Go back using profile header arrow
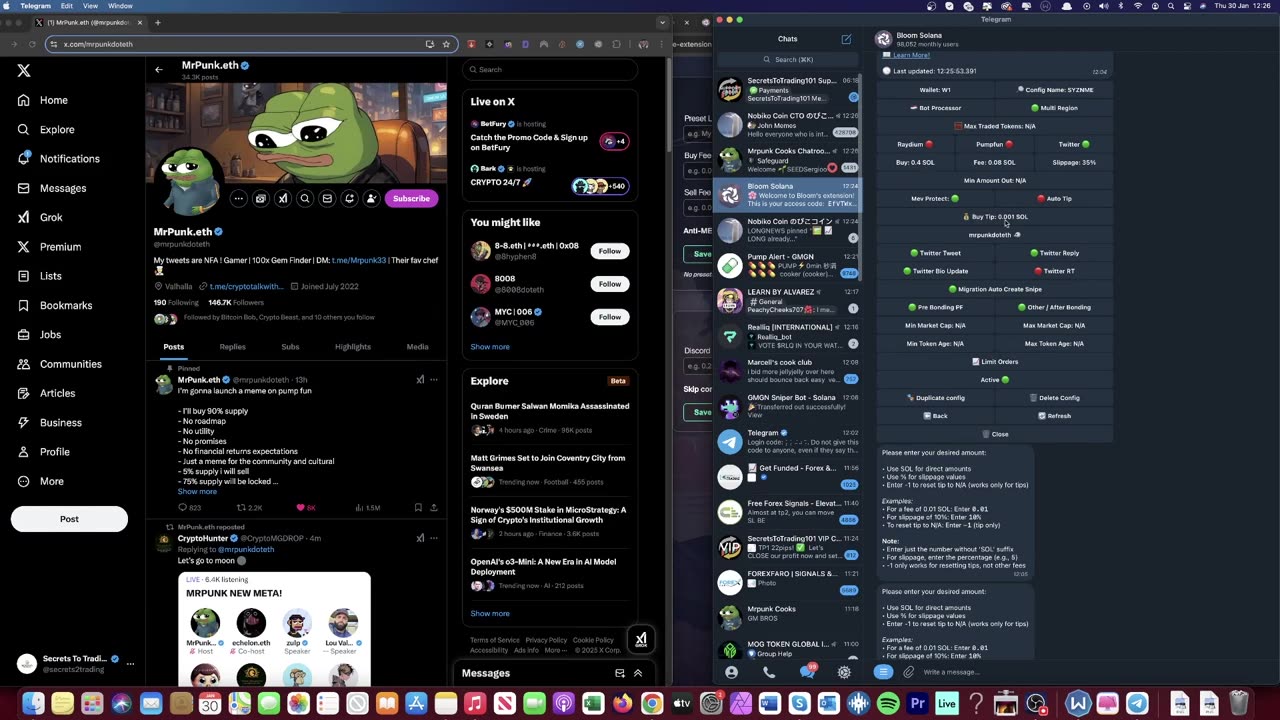Image resolution: width=1280 pixels, height=720 pixels. (158, 69)
